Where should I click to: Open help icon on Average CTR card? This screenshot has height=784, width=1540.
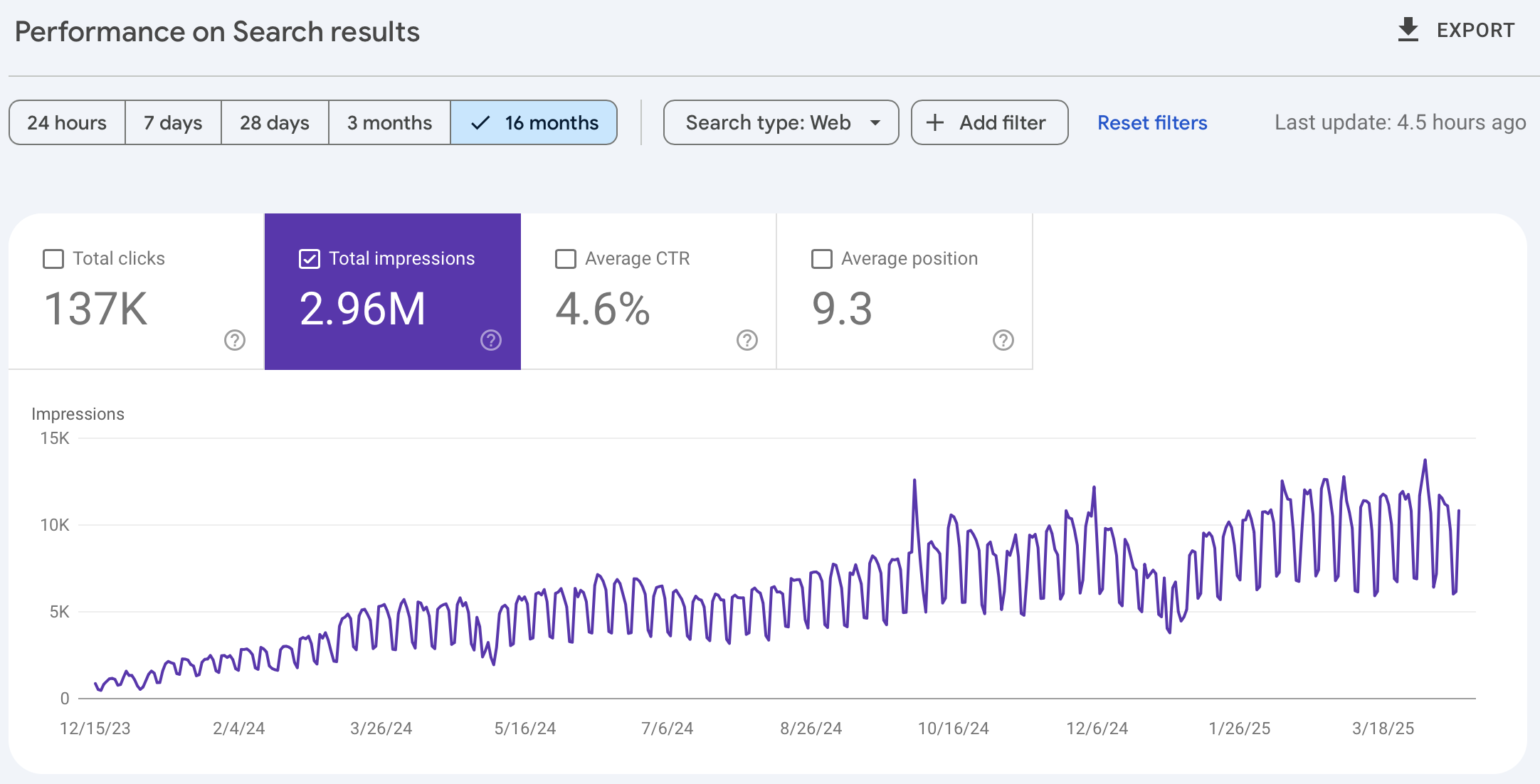coord(747,340)
